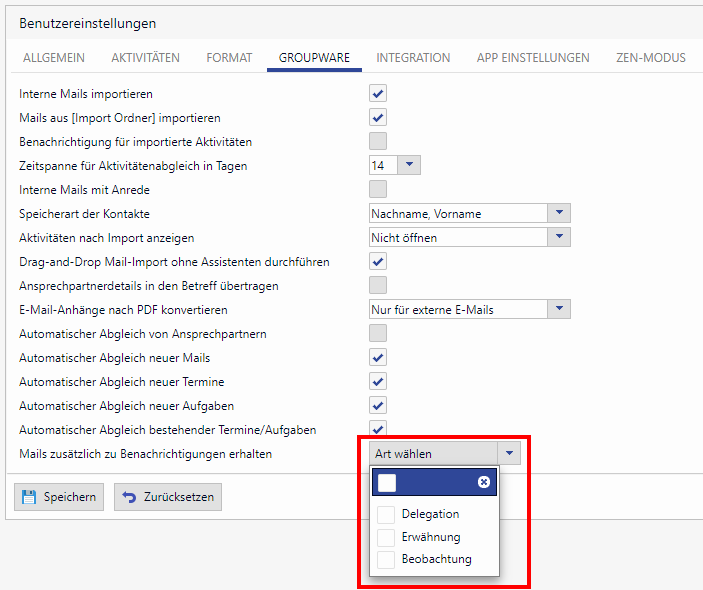Click the clear (x) icon in dropdown search
This screenshot has height=590, width=703.
484,482
